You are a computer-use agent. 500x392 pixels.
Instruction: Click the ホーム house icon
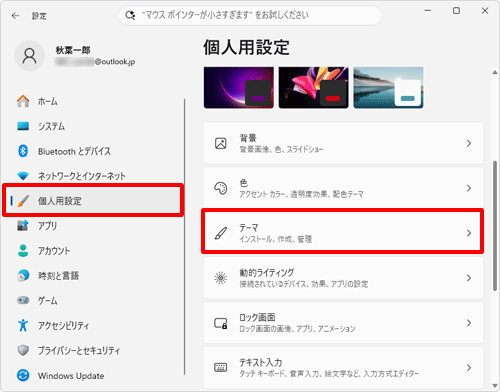23,101
